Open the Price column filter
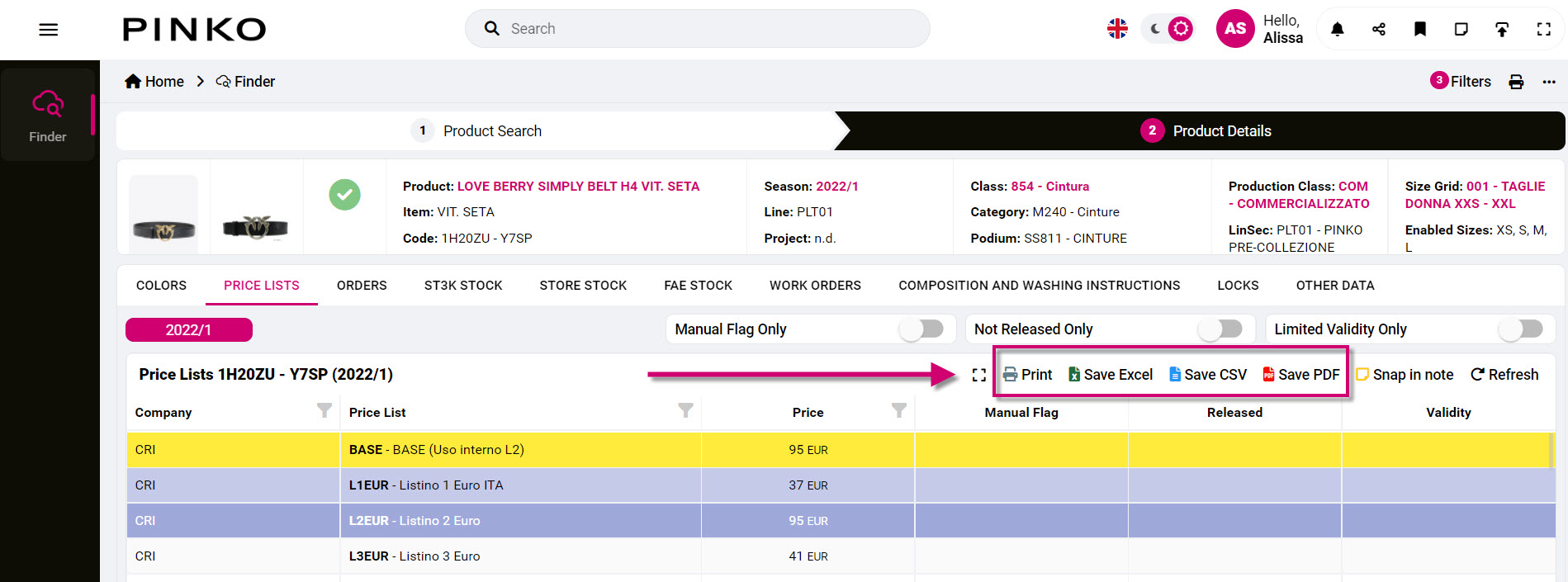The image size is (1568, 582). pos(899,410)
